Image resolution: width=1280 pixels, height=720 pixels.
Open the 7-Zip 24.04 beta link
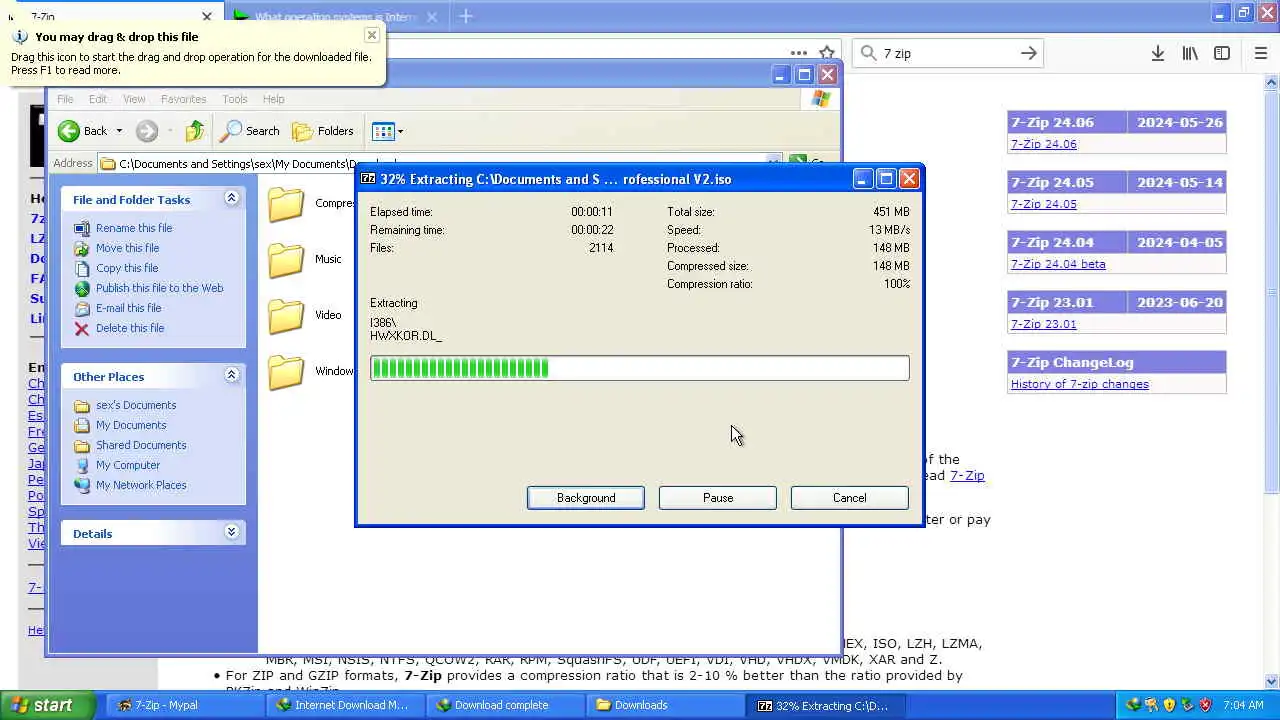coord(1058,264)
